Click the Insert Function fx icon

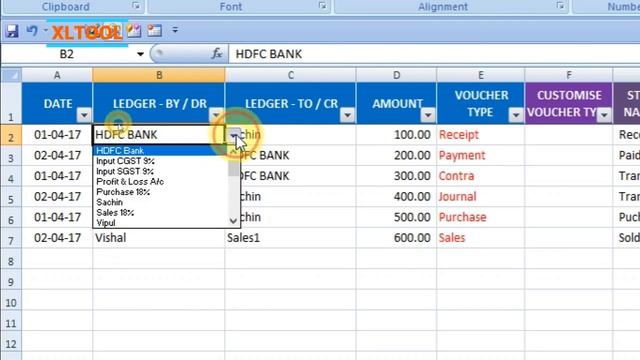(216, 53)
